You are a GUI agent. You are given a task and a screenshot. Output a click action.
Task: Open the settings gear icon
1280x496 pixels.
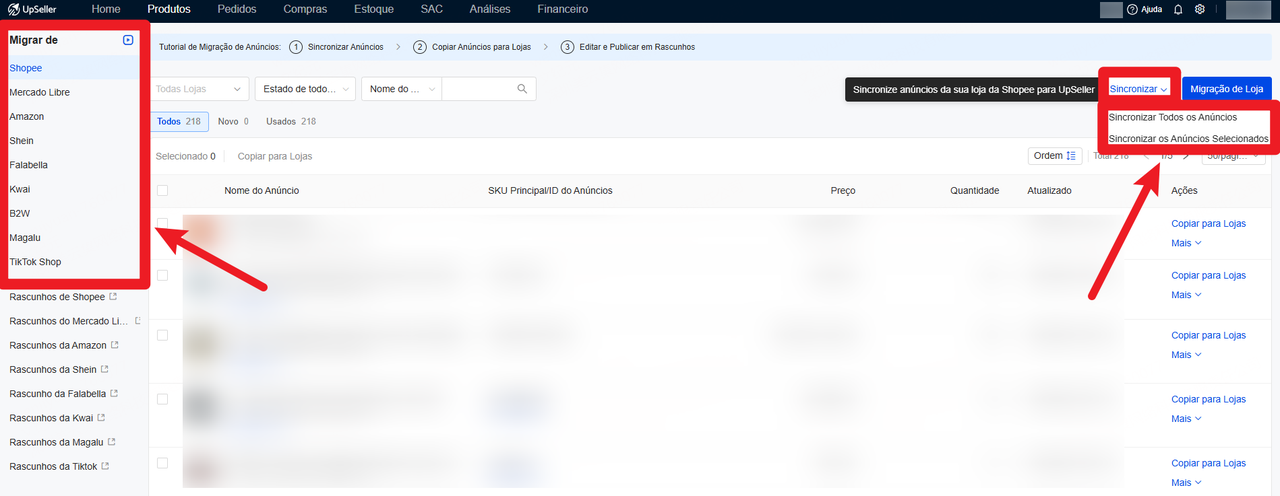1200,10
